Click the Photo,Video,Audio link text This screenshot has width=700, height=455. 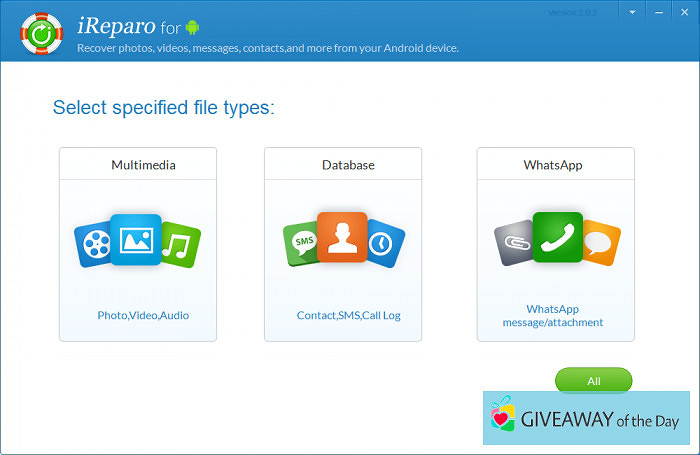[x=143, y=315]
